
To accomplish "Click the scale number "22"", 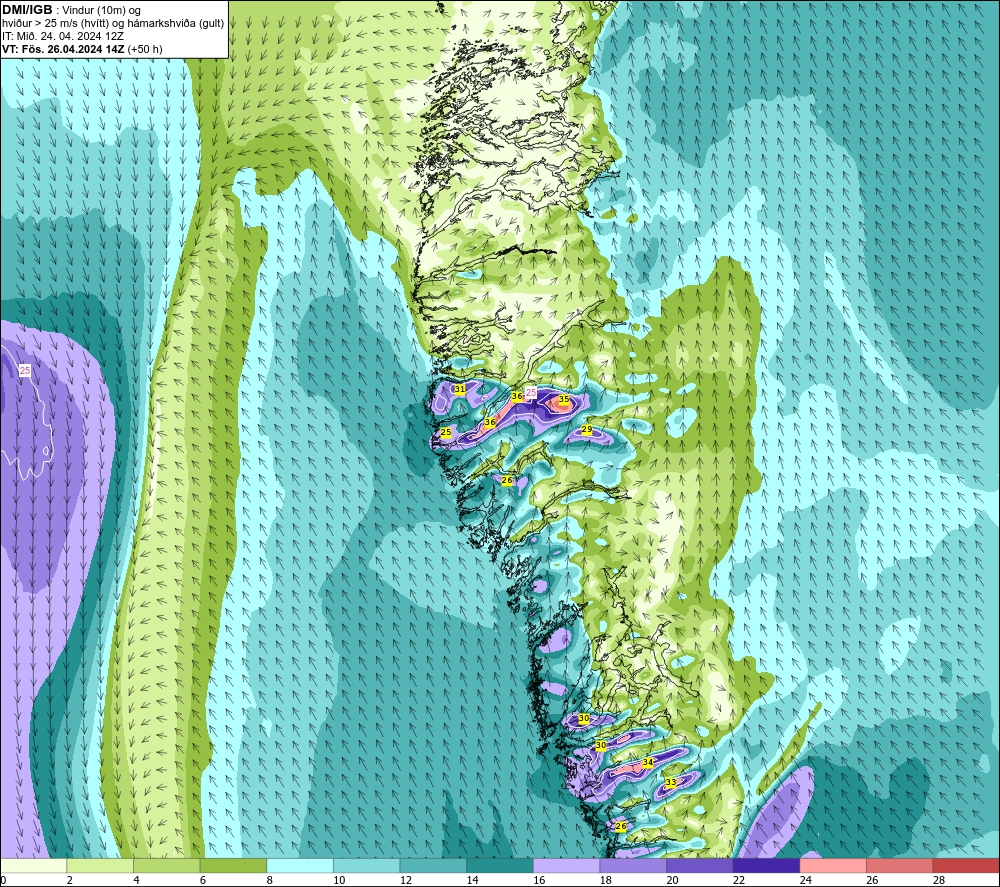I will point(739,880).
